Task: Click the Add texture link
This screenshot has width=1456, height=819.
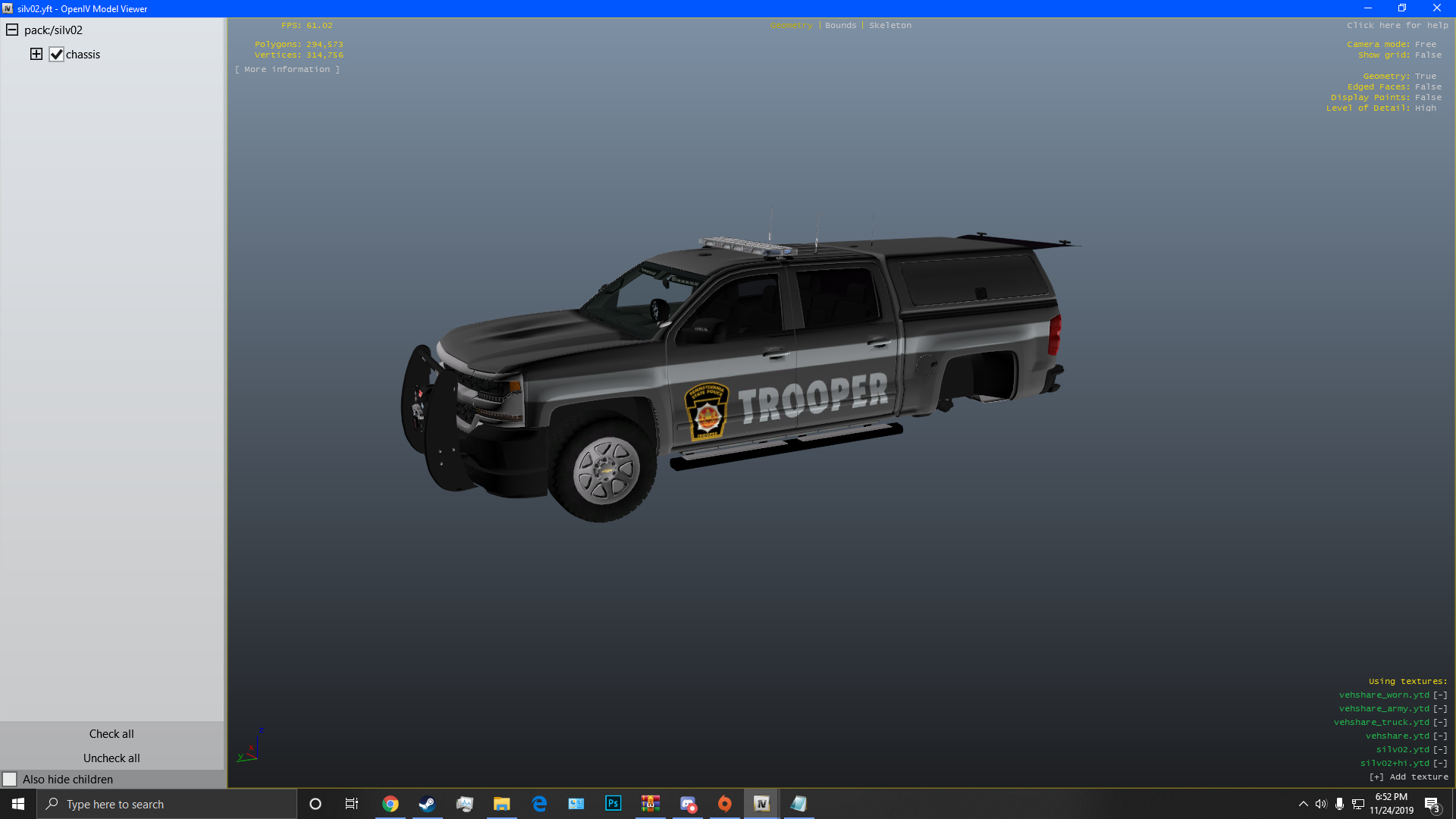Action: click(1408, 777)
